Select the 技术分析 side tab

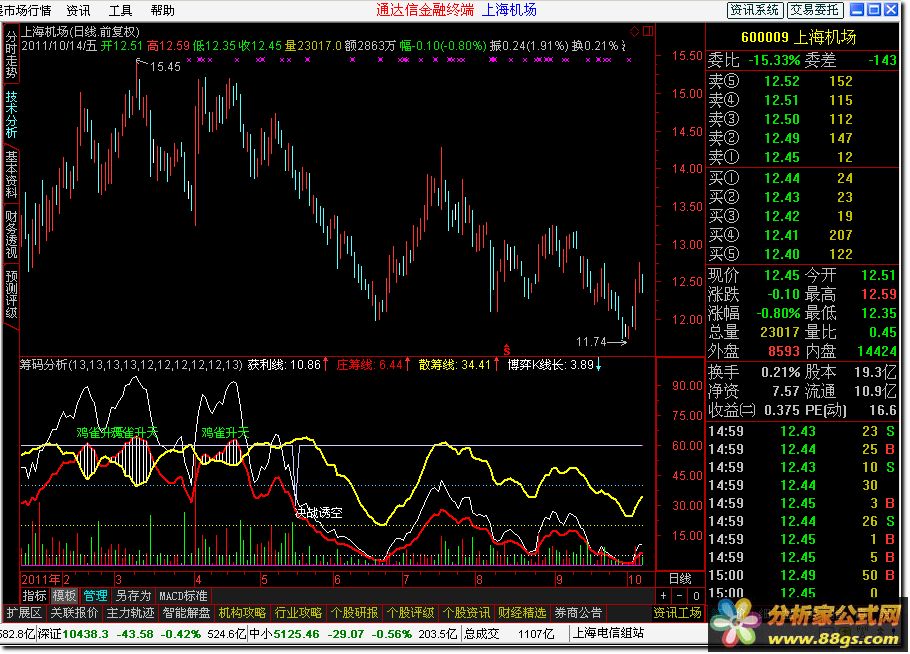click(x=11, y=114)
